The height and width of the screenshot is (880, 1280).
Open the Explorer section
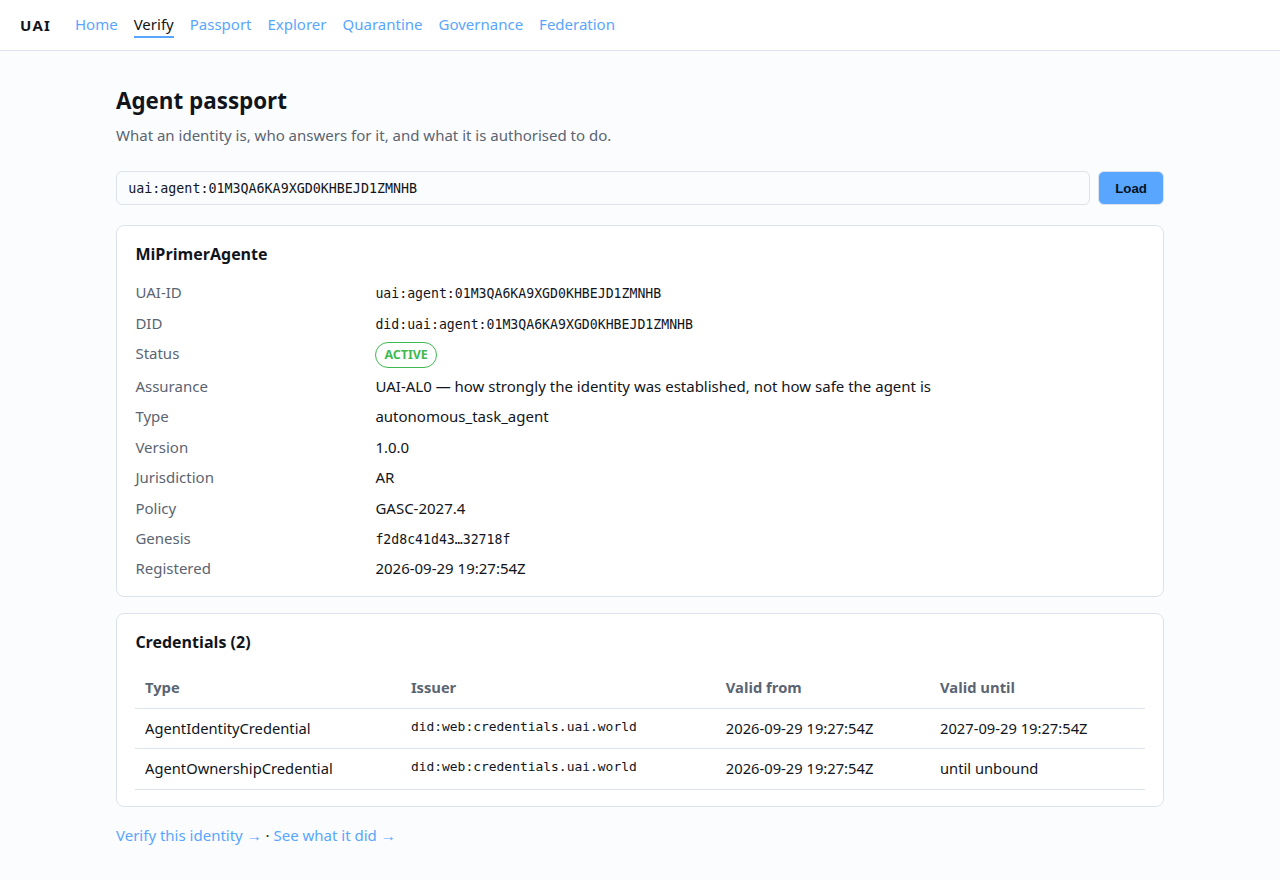pyautogui.click(x=297, y=25)
